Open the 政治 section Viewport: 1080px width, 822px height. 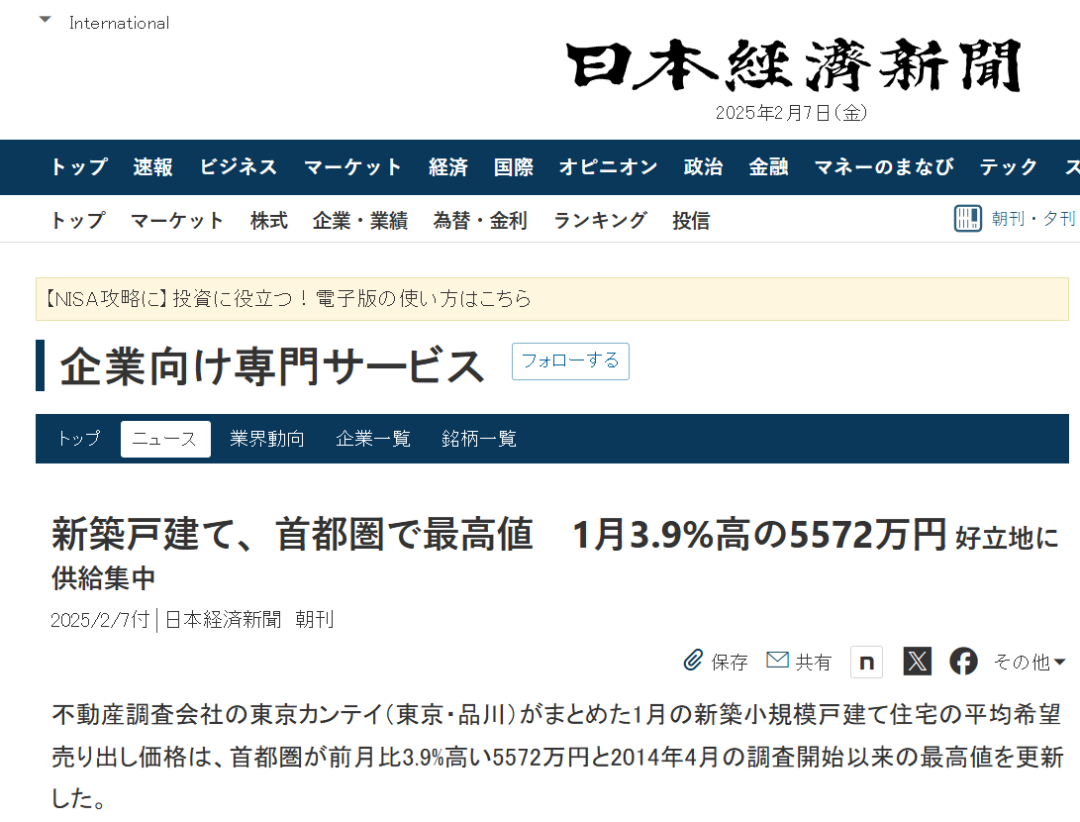coord(703,167)
